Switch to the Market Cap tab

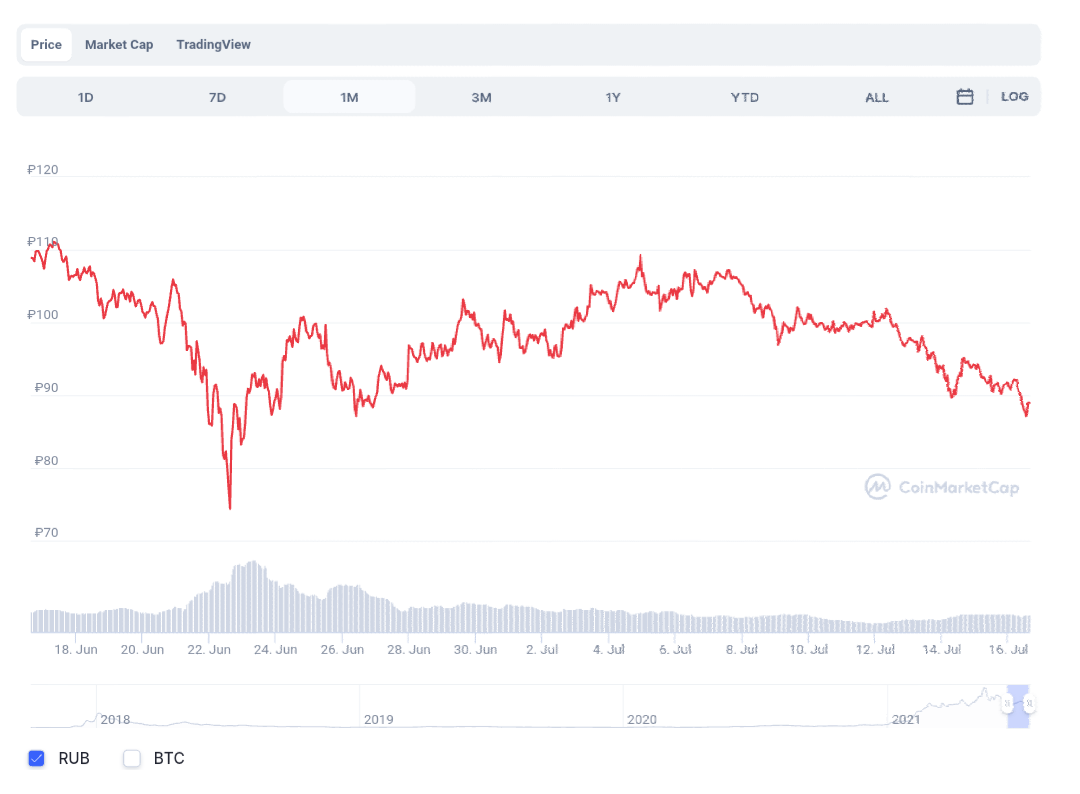click(x=119, y=44)
